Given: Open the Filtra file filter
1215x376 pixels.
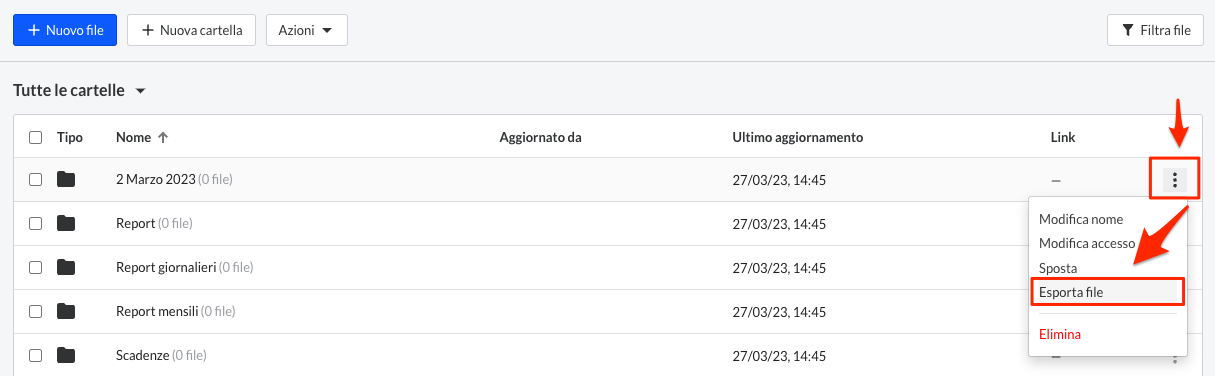Looking at the screenshot, I should [x=1155, y=30].
